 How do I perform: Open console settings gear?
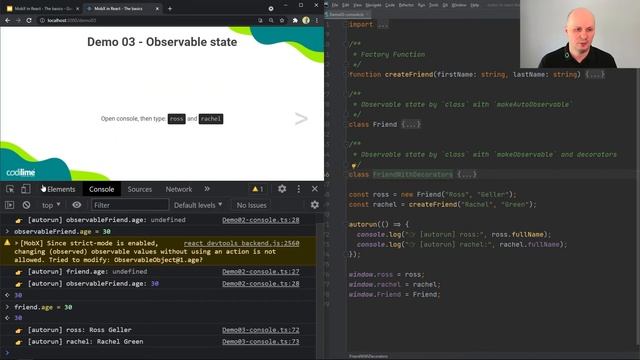(x=315, y=205)
